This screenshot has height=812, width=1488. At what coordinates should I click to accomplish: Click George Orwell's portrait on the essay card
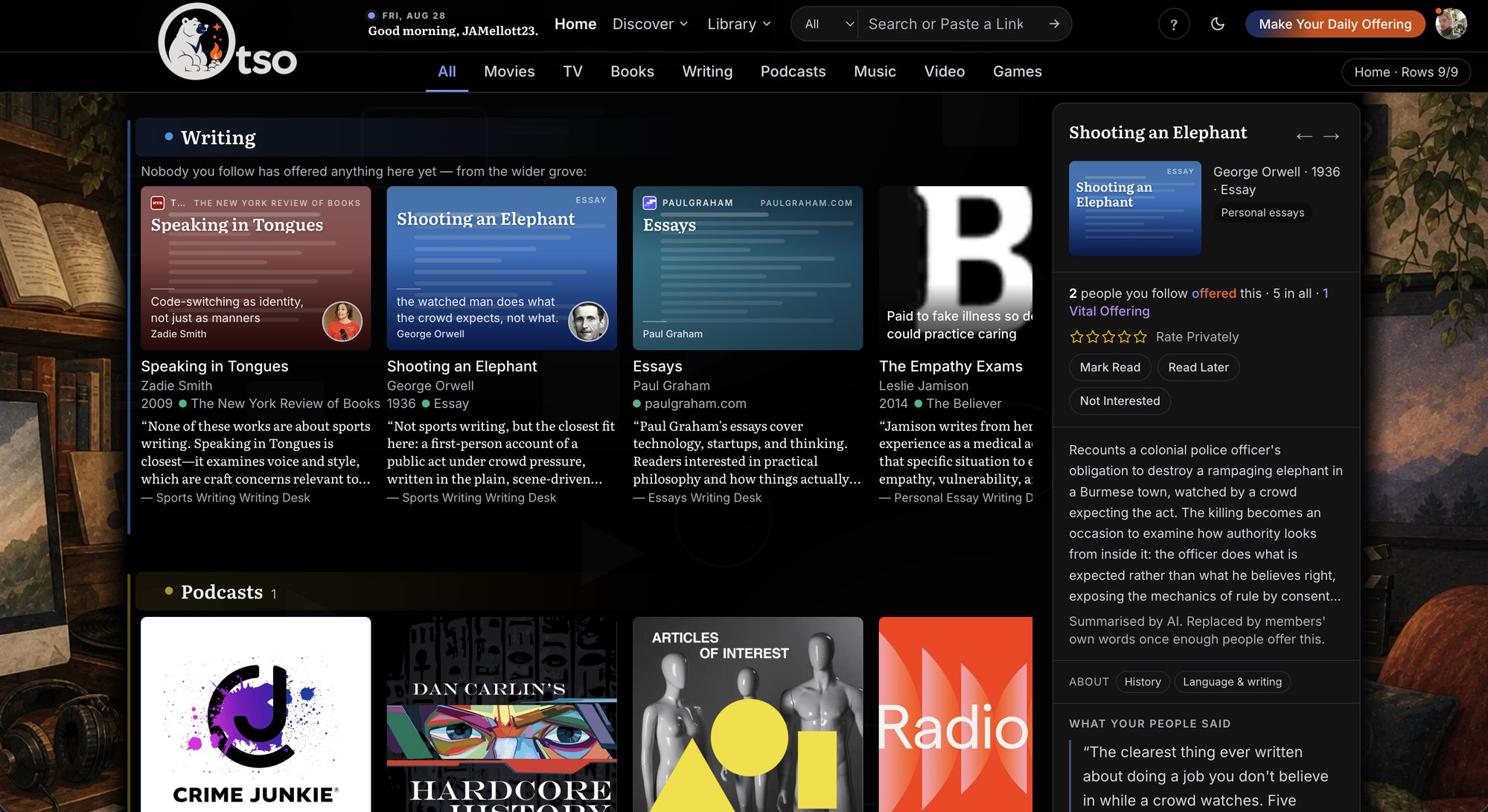[588, 322]
